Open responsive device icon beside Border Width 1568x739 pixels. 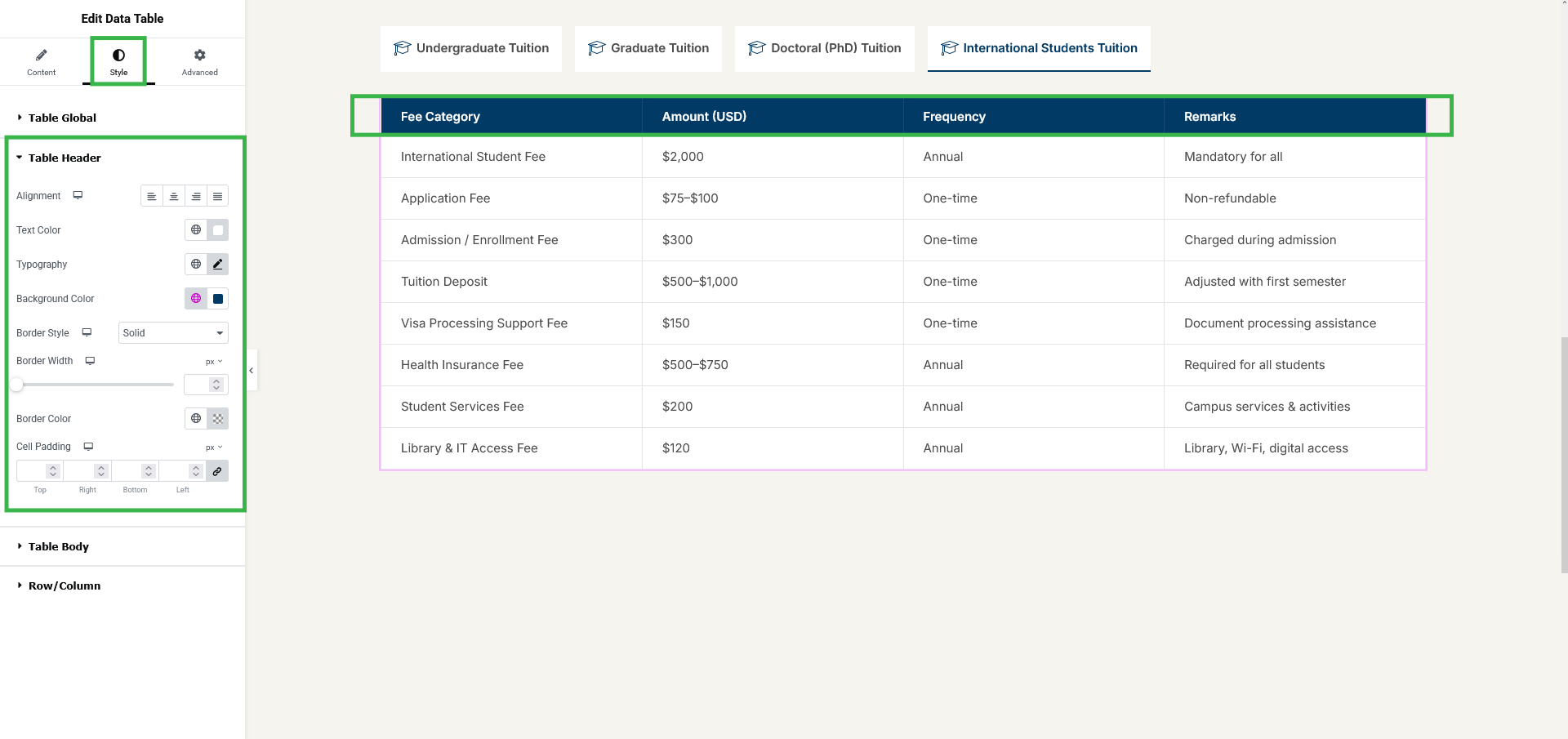[x=91, y=361]
